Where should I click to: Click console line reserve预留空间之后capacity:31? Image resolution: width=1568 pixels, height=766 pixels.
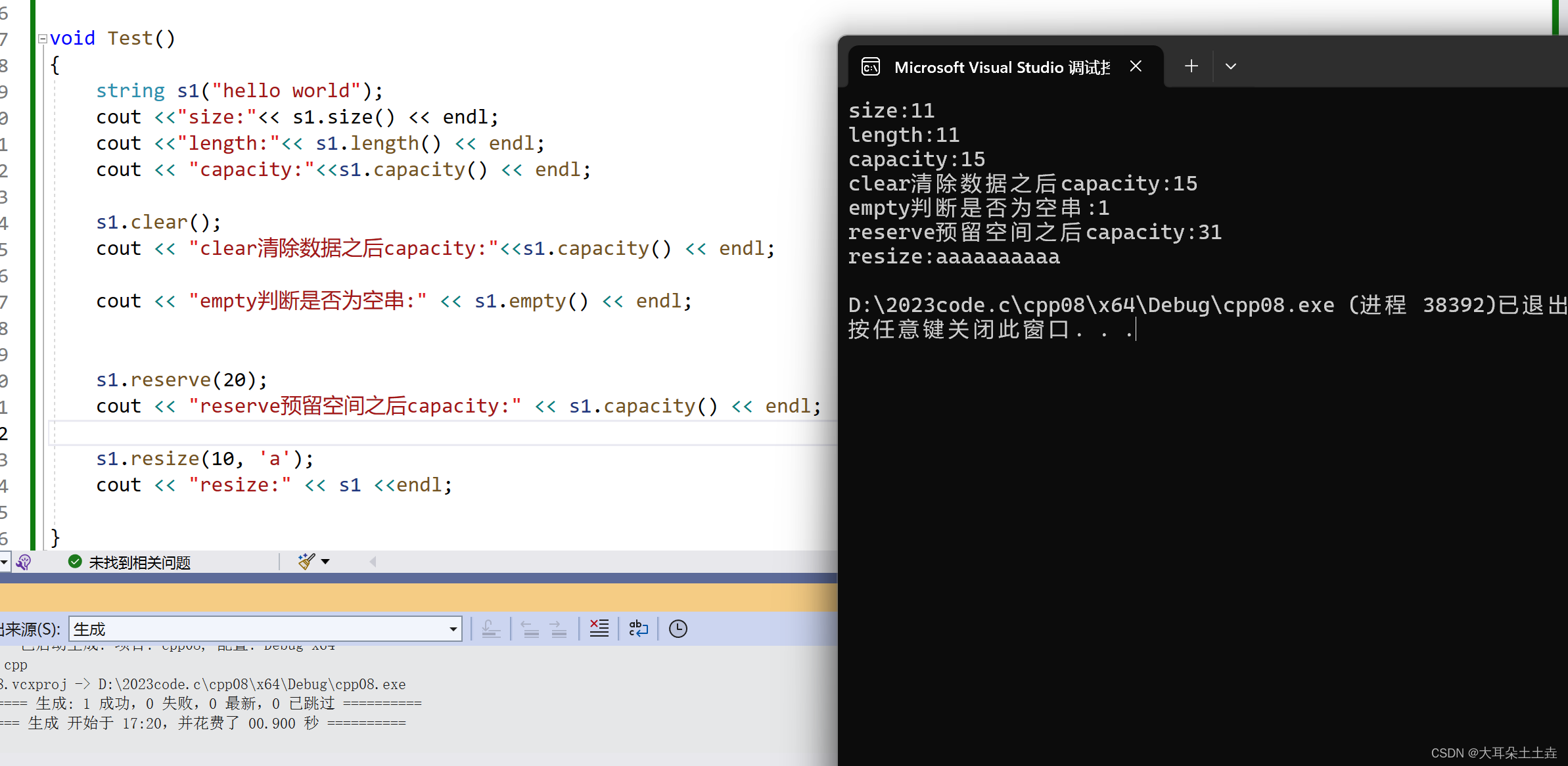click(1035, 232)
